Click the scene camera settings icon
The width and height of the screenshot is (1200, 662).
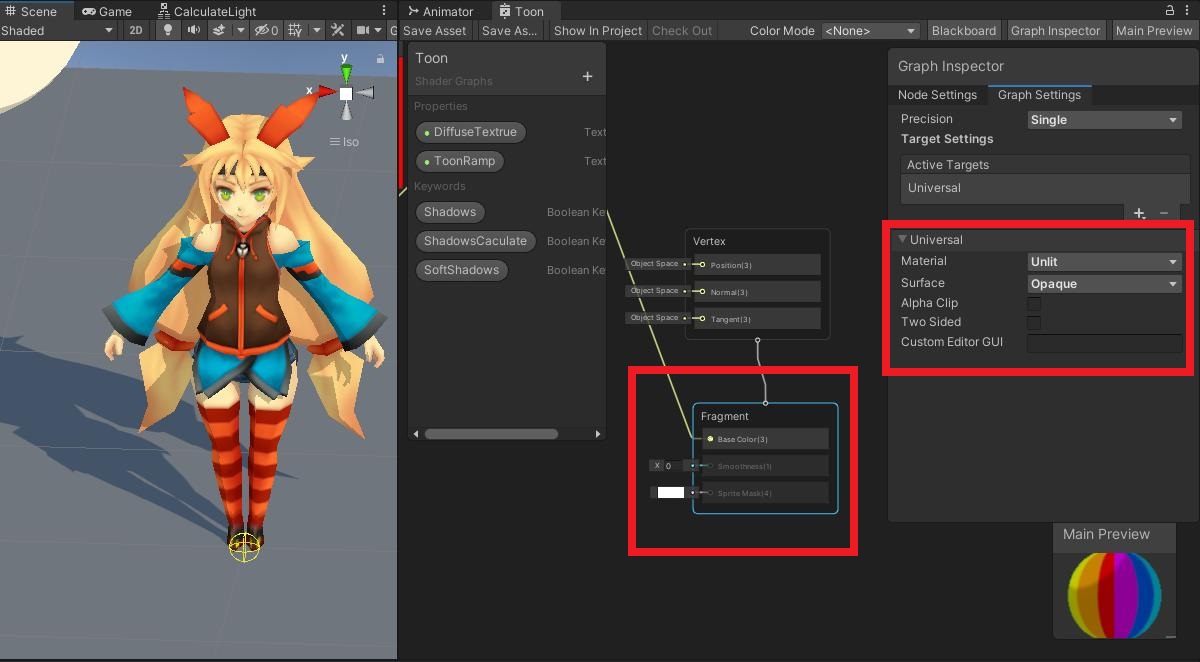click(362, 30)
